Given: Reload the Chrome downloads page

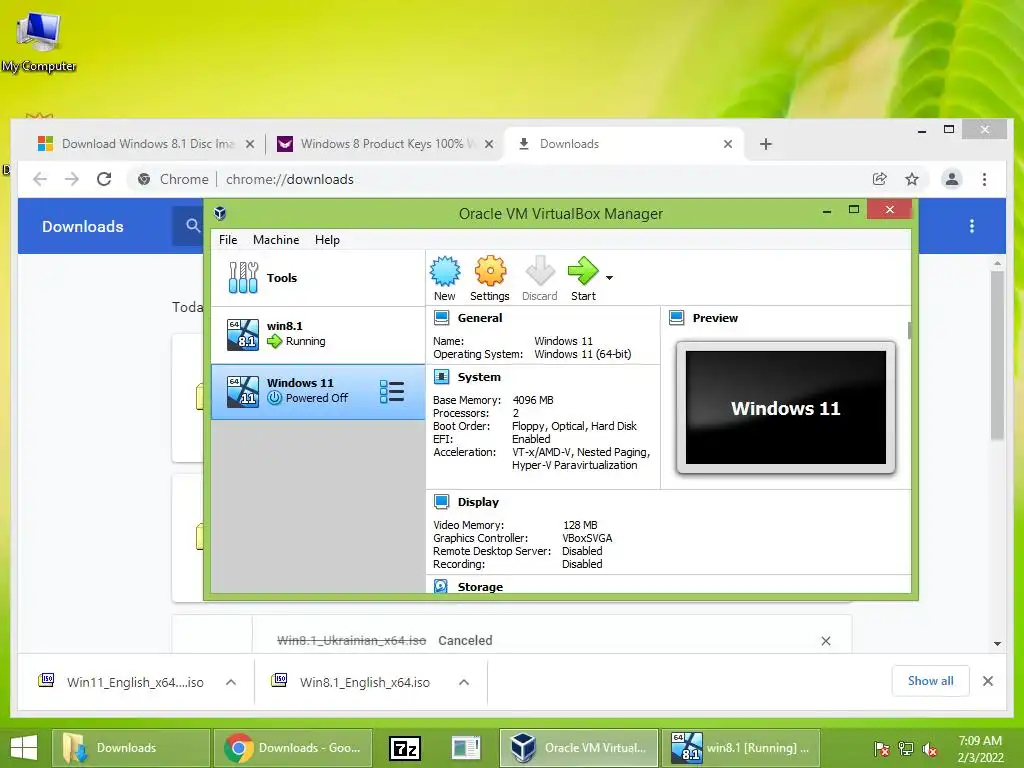Looking at the screenshot, I should pos(104,179).
